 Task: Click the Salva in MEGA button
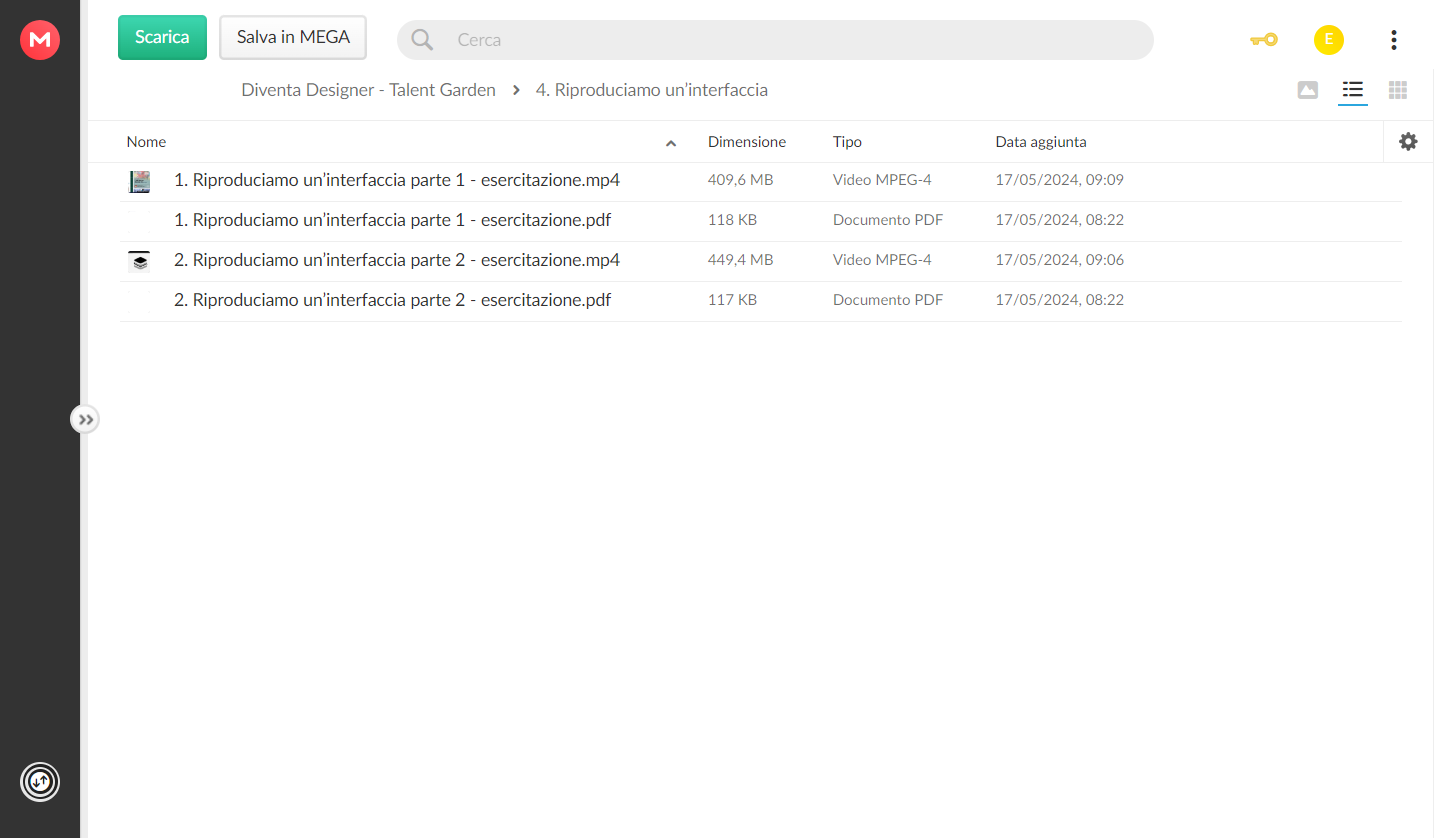(293, 37)
